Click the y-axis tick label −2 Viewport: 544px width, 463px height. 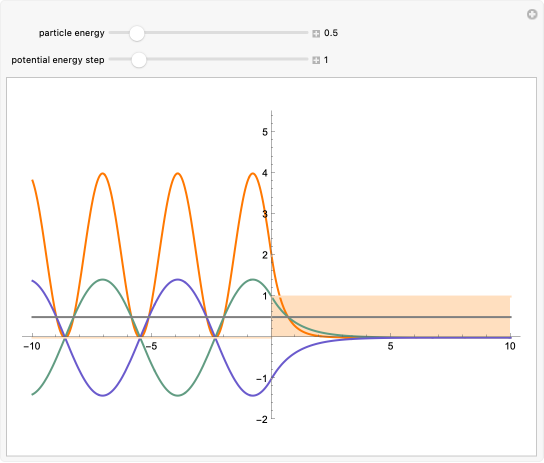[262, 420]
